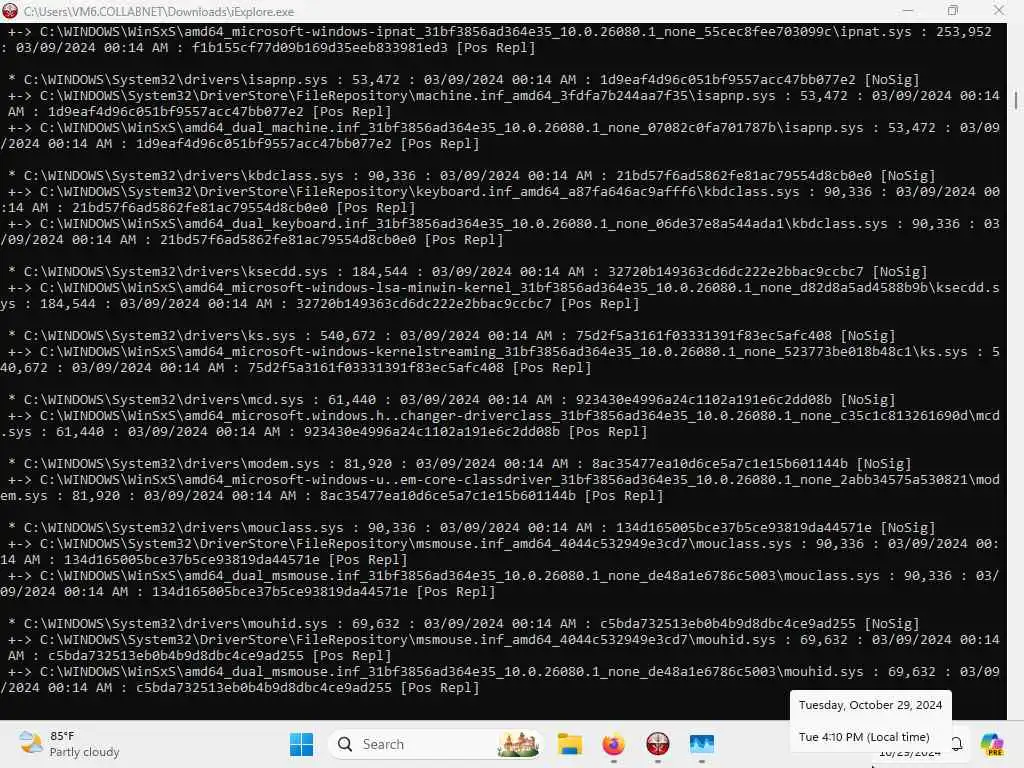Click the 'System32\drivers\ksecdd.sys' line
The image size is (1024, 768).
[x=468, y=272]
